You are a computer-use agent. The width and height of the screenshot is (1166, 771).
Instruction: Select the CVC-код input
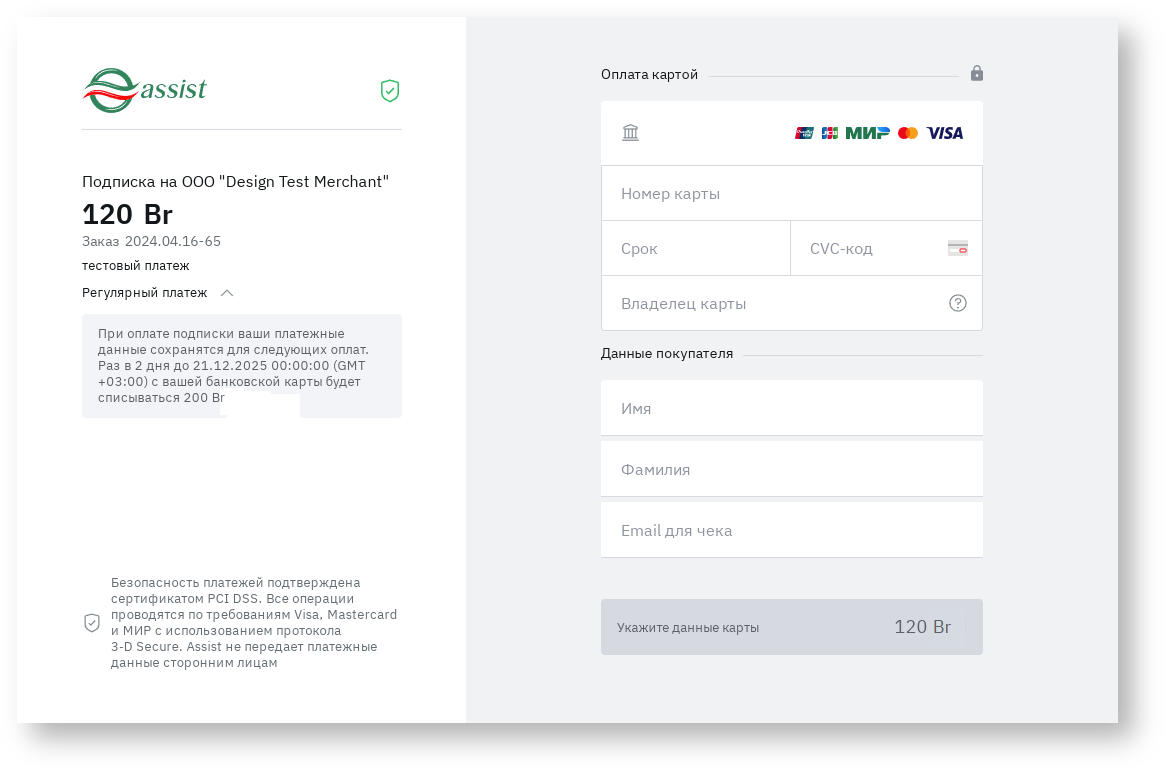coord(870,249)
